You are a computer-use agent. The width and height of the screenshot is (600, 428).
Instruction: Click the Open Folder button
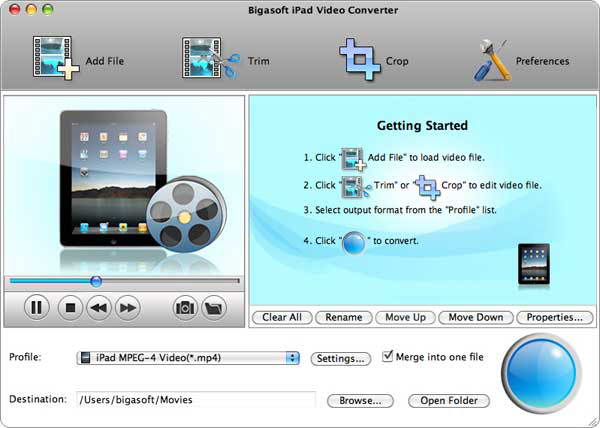tap(449, 401)
